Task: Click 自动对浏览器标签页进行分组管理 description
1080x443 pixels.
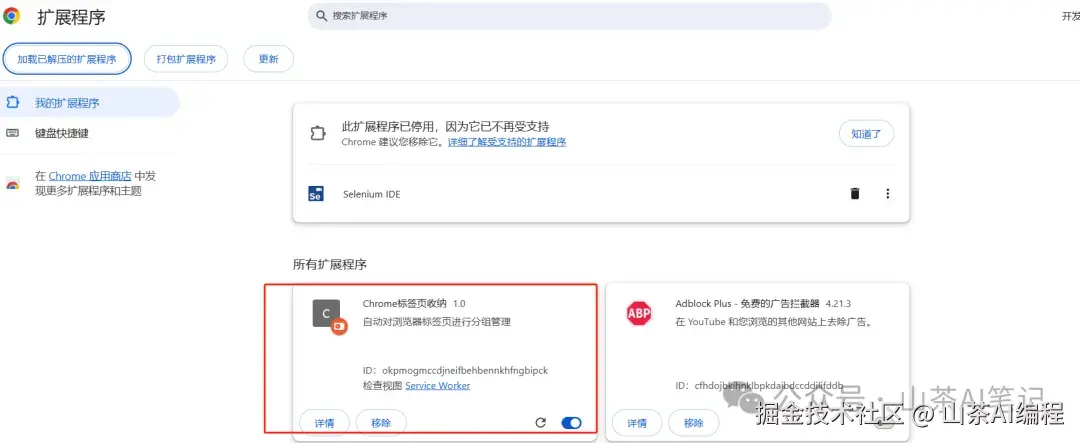Action: 437,322
